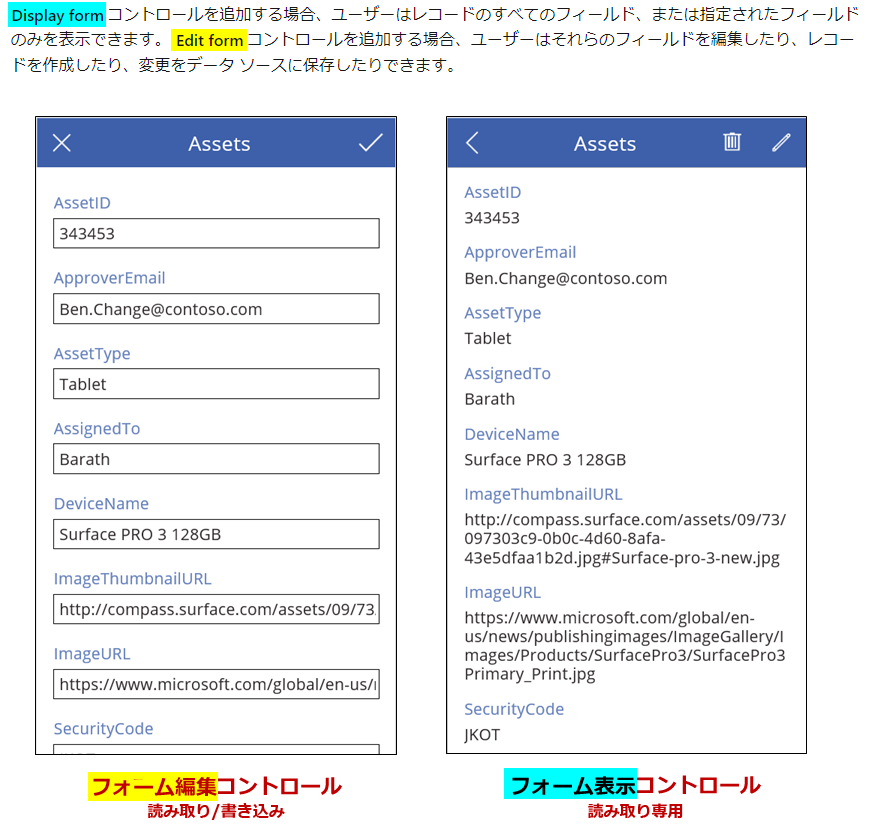Select the SecurityCode input field
The width and height of the screenshot is (870, 826).
(x=216, y=748)
